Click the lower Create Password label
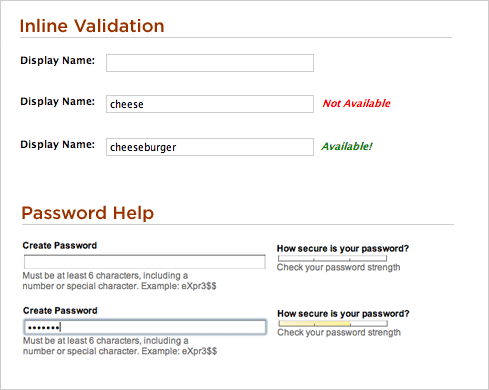 click(x=60, y=311)
